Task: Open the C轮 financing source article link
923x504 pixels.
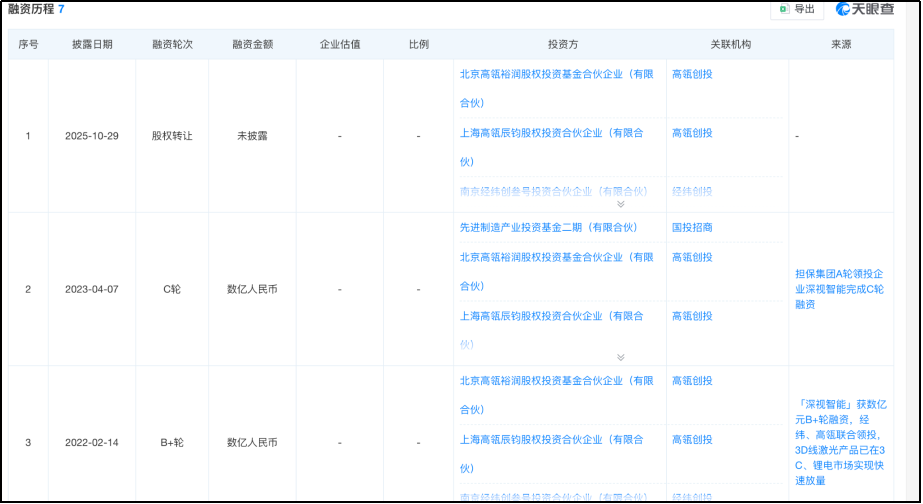Action: (839, 289)
